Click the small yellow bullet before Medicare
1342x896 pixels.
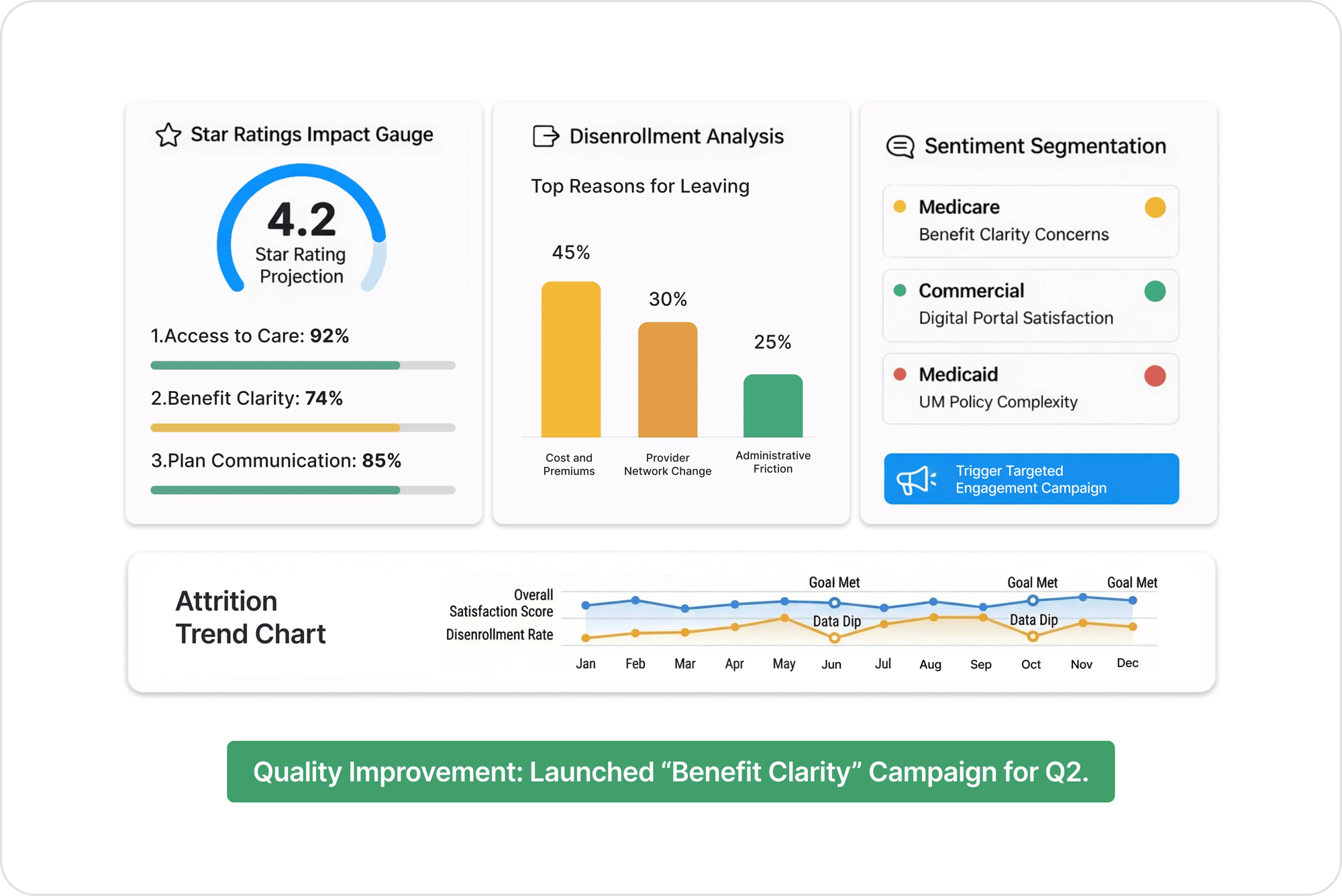(x=900, y=207)
